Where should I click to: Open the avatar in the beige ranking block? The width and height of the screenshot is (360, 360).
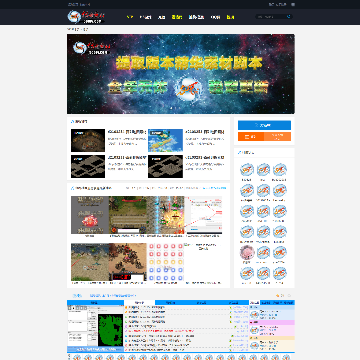coord(254,345)
